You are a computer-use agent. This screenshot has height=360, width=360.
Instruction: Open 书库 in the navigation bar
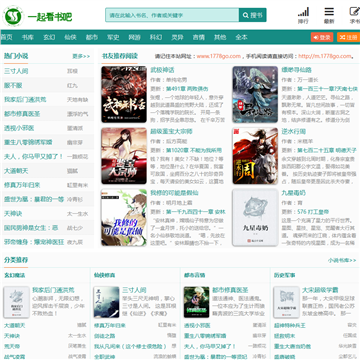[x=28, y=37]
